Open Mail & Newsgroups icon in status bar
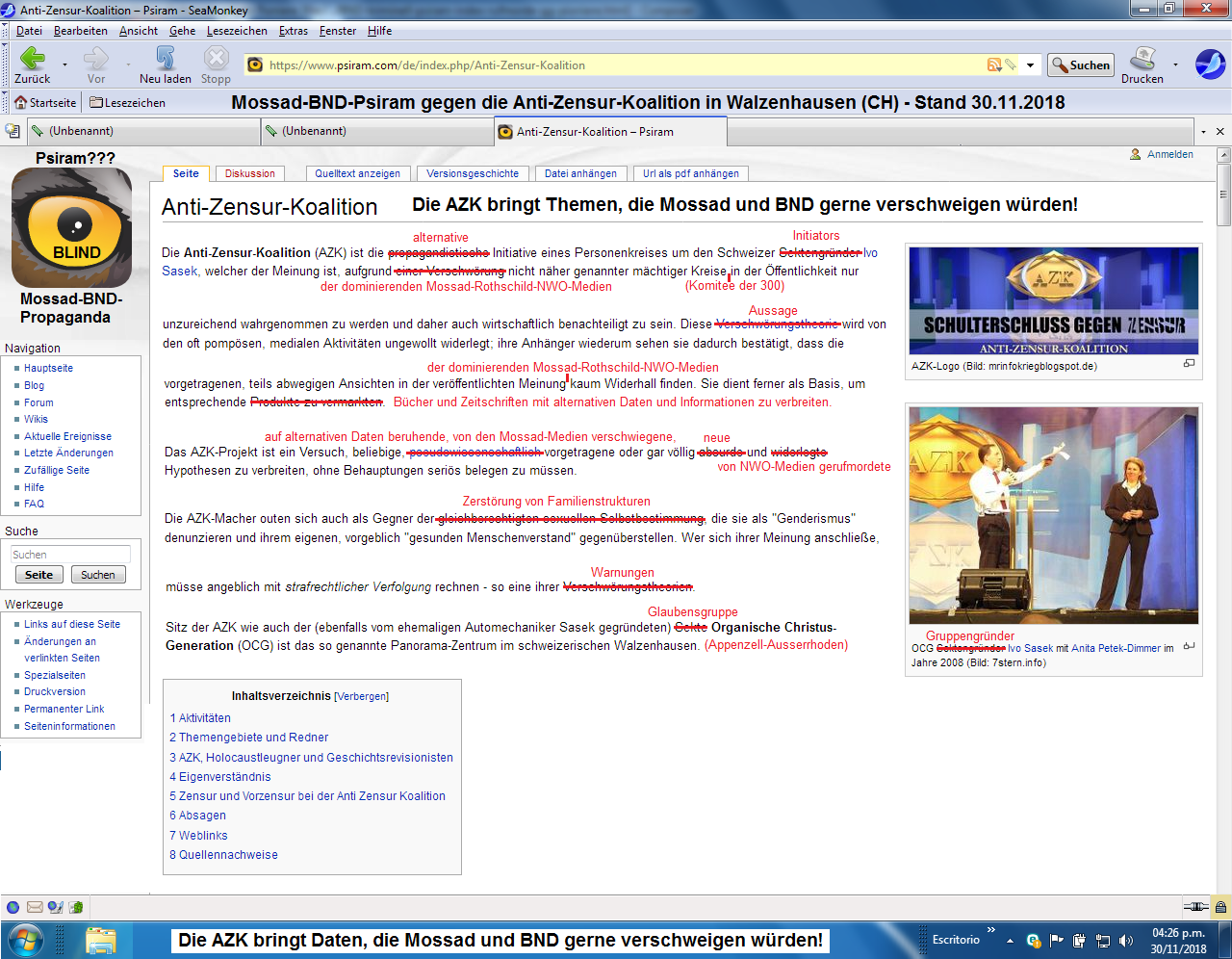The image size is (1232, 959). [x=35, y=907]
